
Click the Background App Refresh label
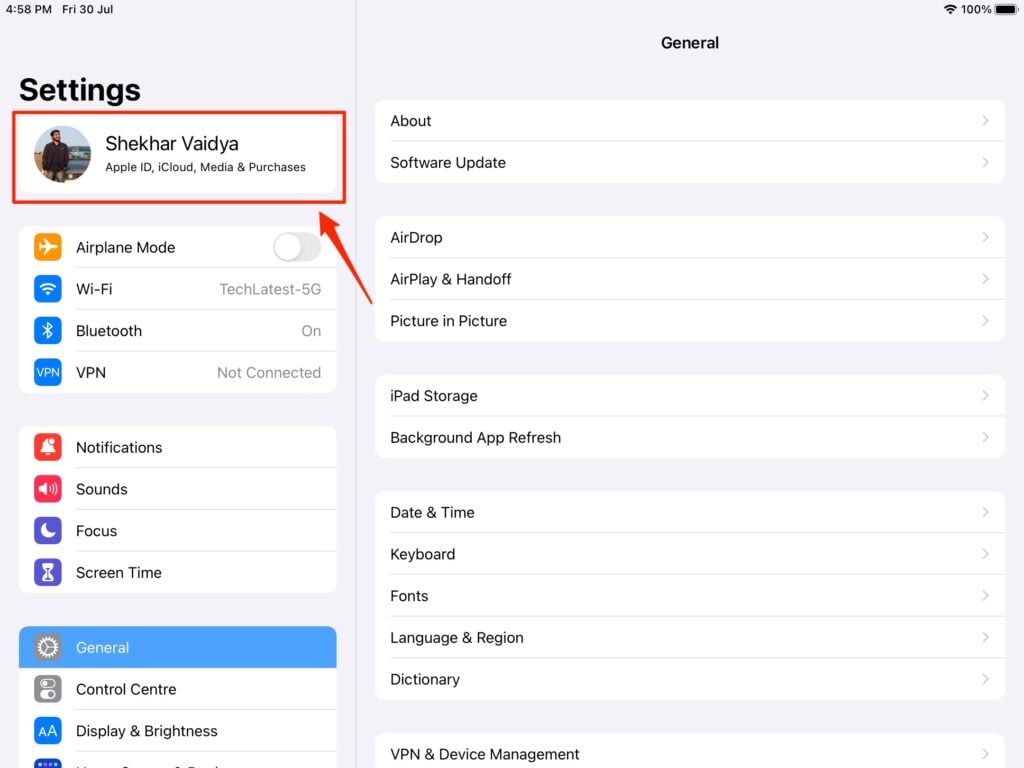(475, 438)
